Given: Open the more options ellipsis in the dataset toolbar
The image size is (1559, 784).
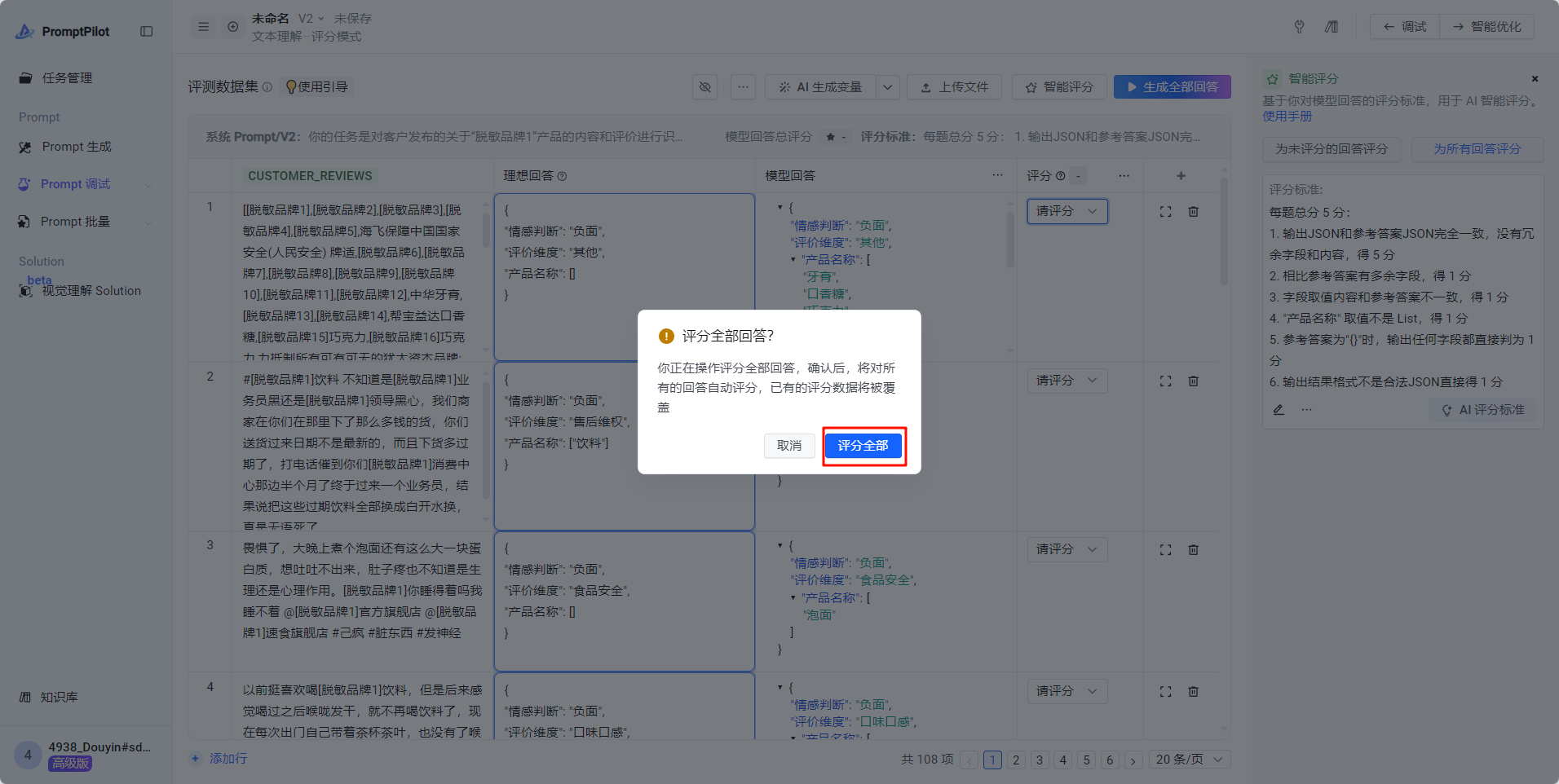Looking at the screenshot, I should (743, 86).
